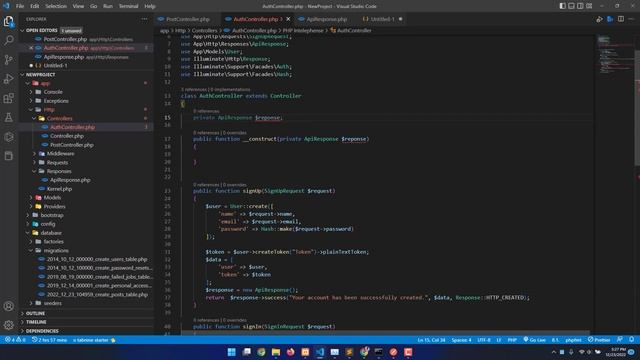Open the Selection menu

click(x=56, y=6)
